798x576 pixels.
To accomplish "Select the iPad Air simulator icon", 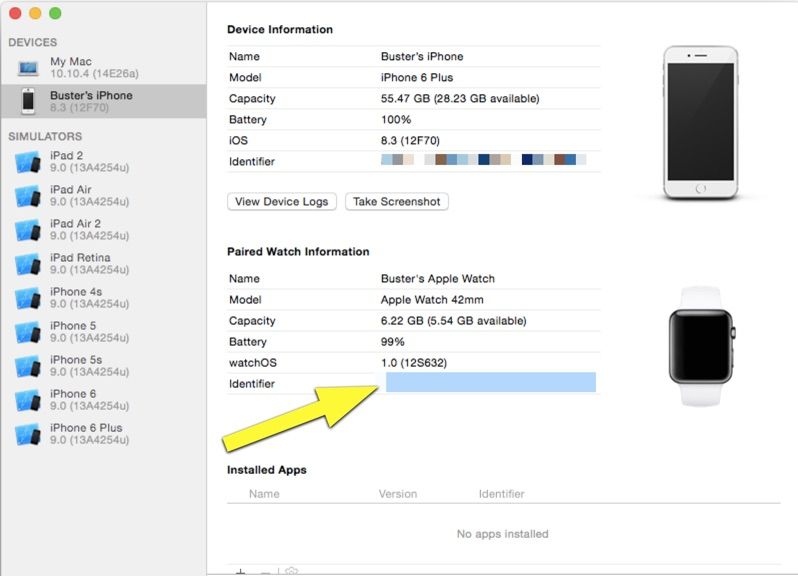I will (27, 196).
